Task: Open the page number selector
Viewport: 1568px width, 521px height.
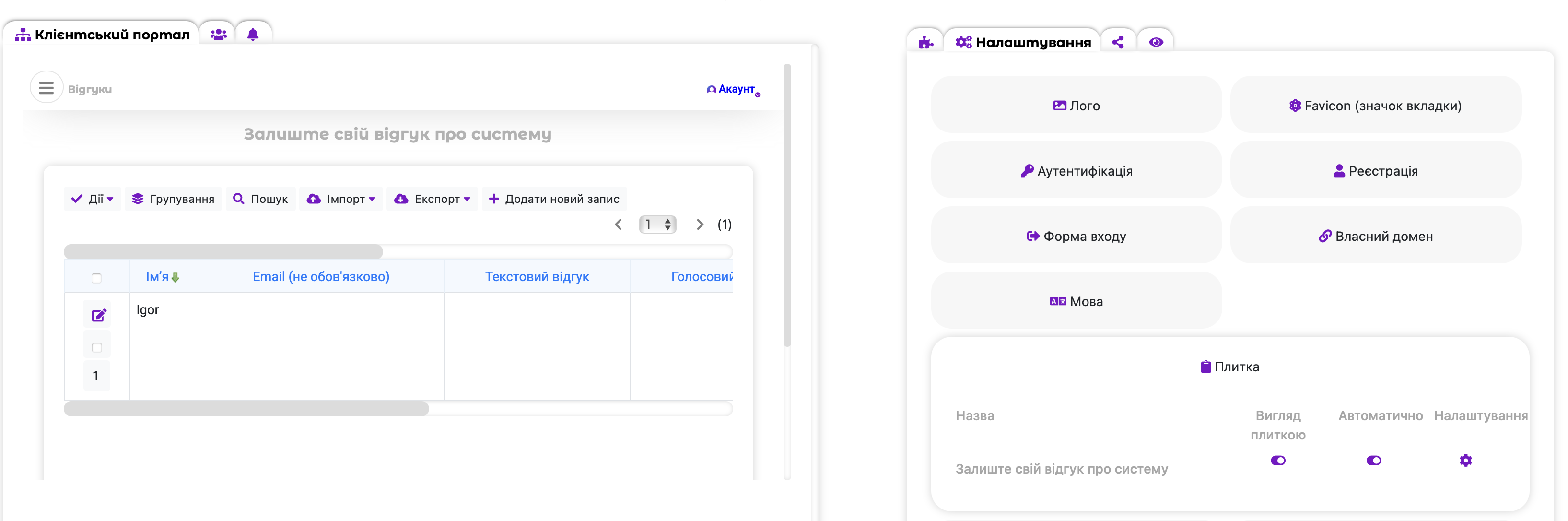Action: (x=657, y=225)
